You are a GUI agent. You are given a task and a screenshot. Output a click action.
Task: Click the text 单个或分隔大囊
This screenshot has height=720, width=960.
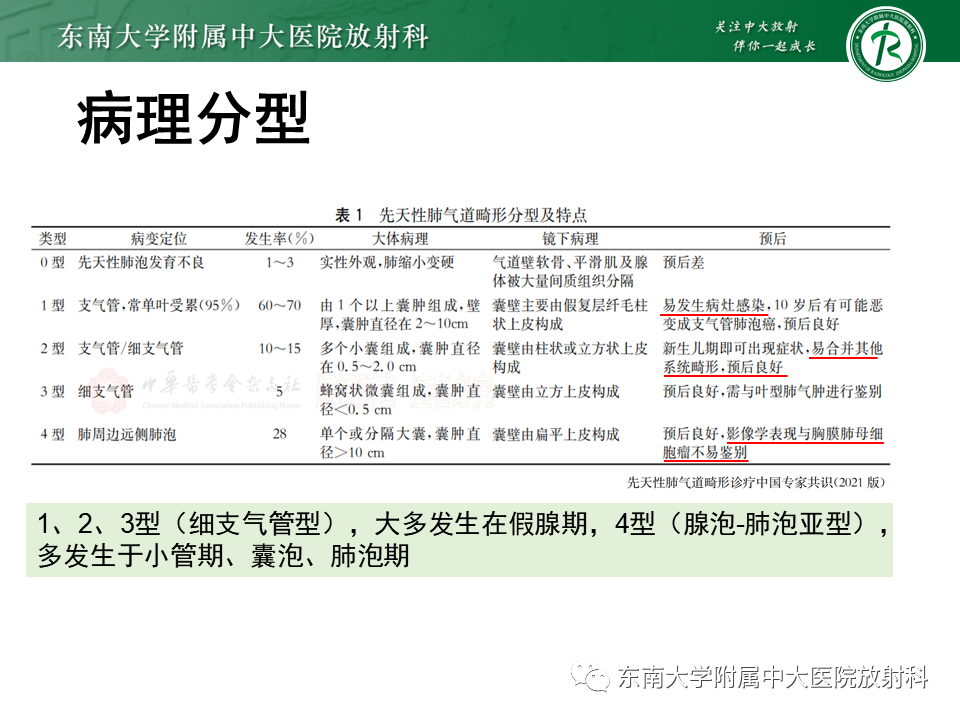(373, 435)
